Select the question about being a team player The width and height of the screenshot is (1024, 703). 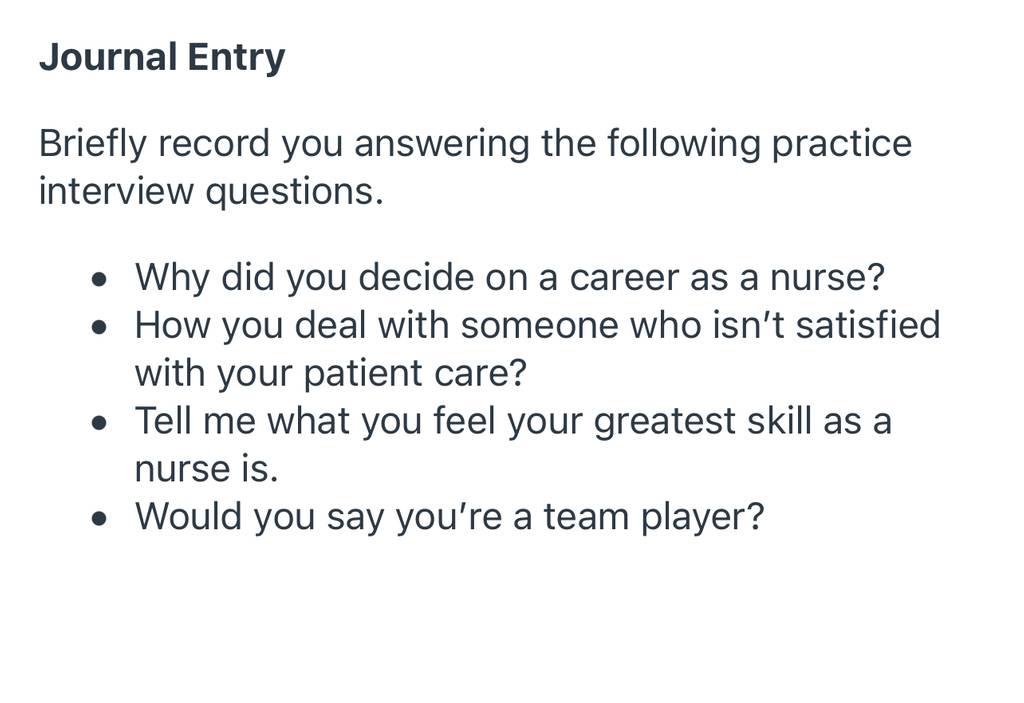tap(449, 517)
